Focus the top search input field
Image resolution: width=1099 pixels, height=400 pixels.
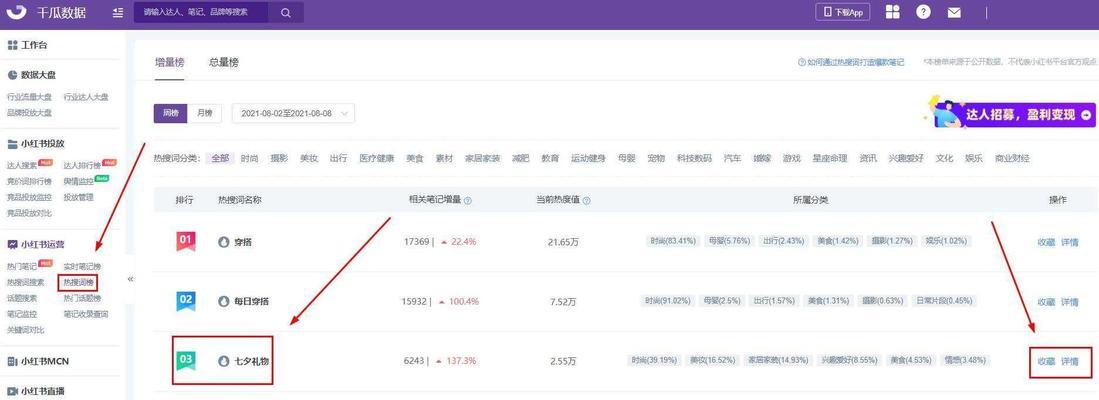click(202, 13)
